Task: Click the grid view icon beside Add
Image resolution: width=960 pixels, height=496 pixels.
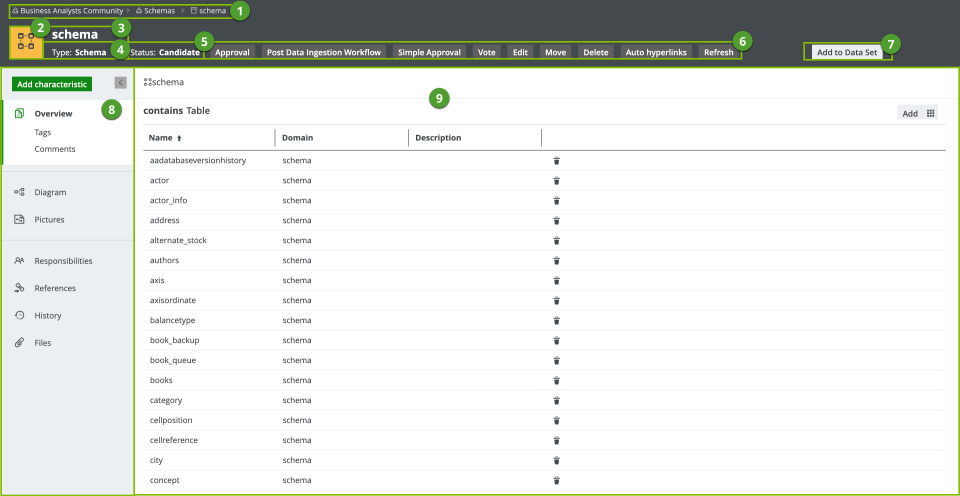Action: (x=931, y=113)
